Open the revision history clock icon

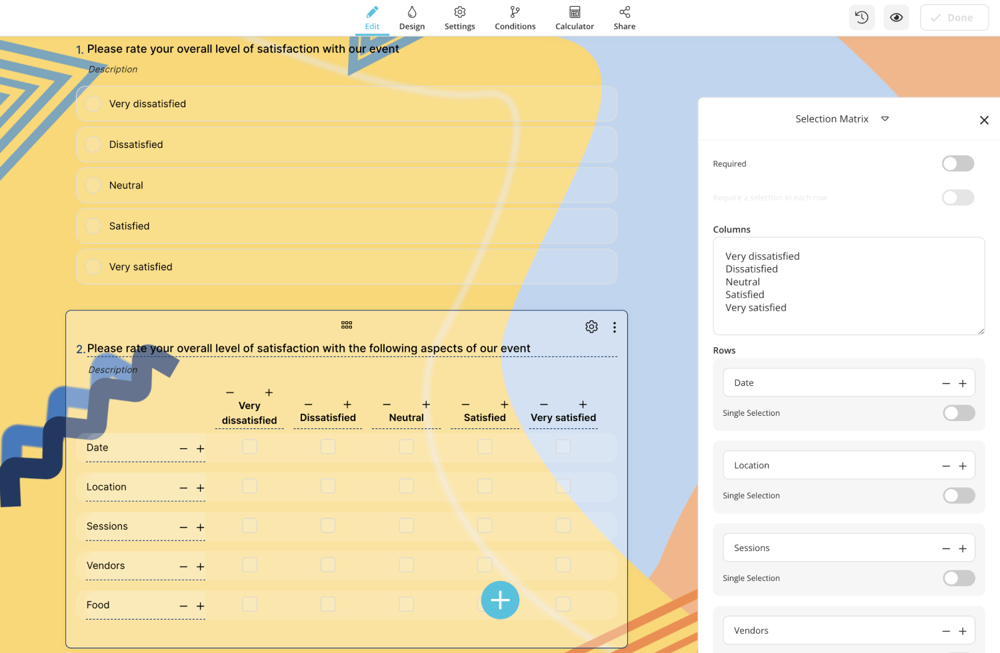point(861,17)
